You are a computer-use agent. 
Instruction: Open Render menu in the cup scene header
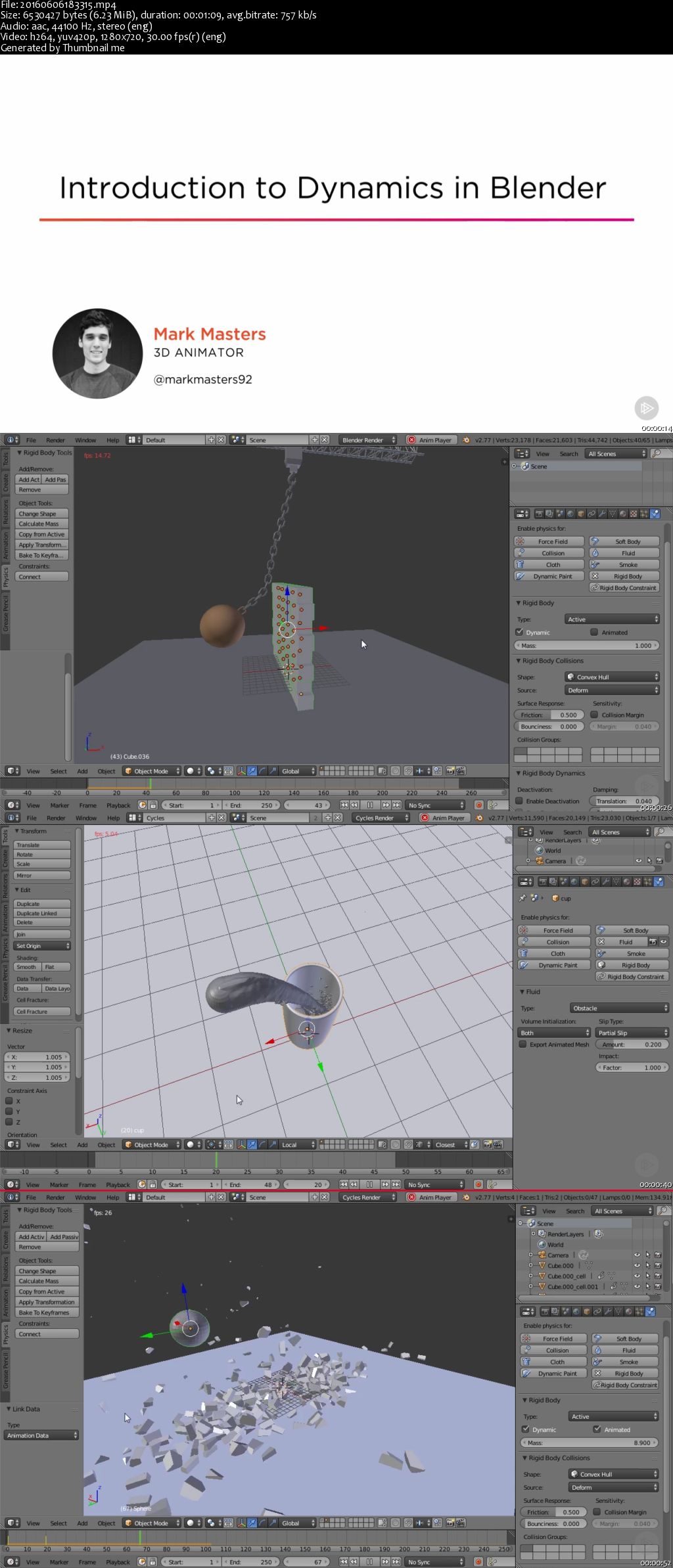click(56, 818)
